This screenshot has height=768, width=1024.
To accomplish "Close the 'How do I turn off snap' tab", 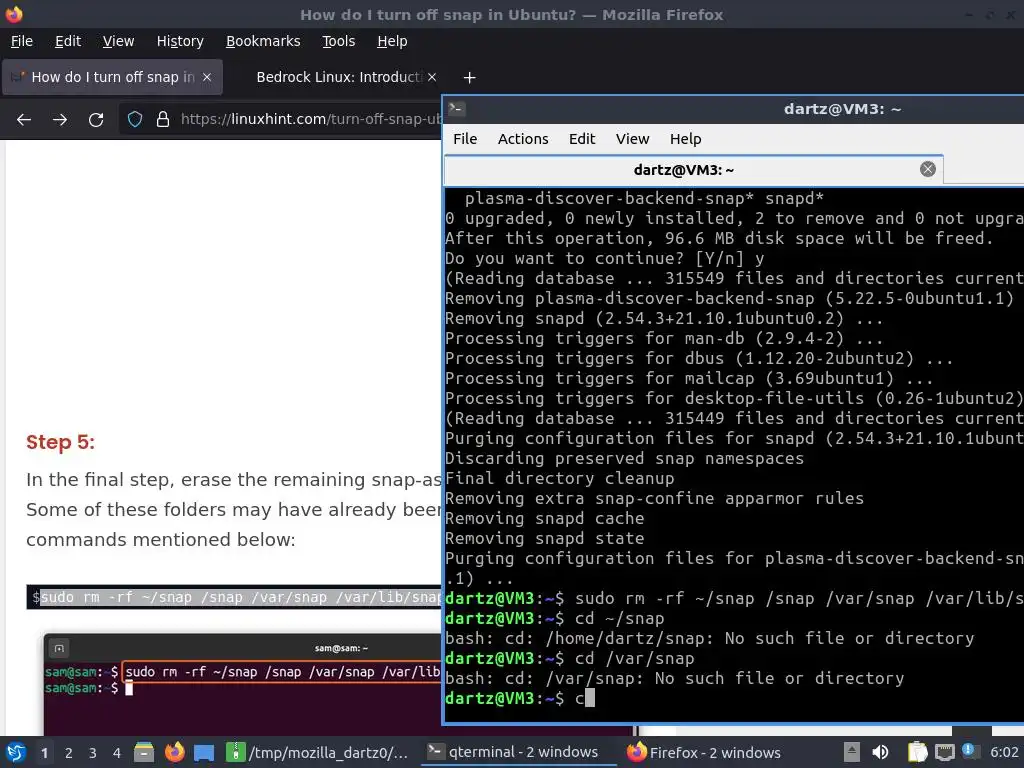I will pos(207,77).
